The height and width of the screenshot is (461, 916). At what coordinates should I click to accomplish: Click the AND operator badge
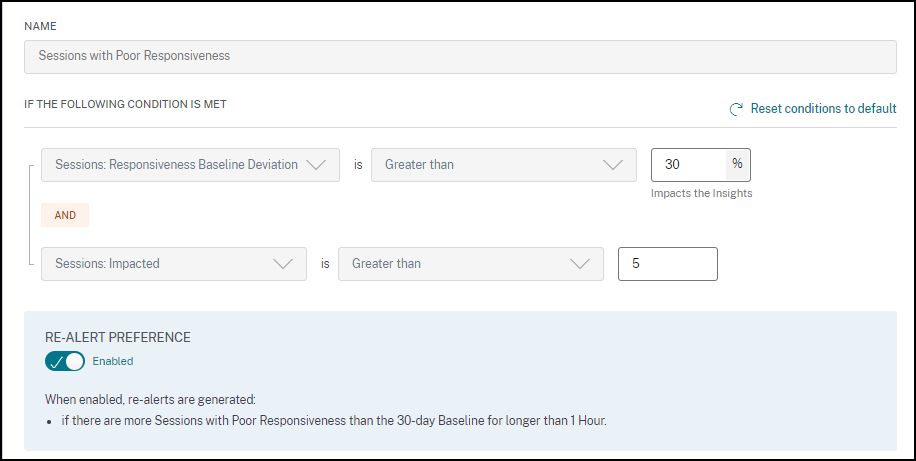coord(65,215)
